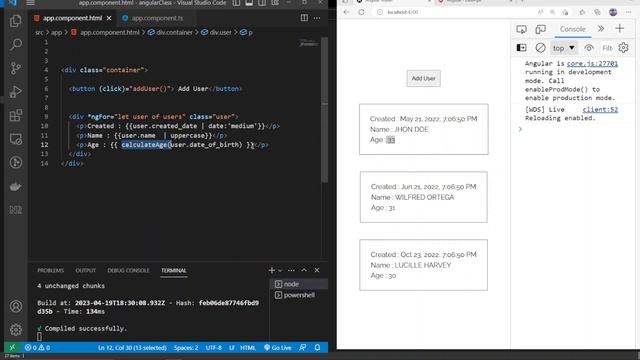The height and width of the screenshot is (360, 640).
Task: Start Go Live server
Action: 278,348
